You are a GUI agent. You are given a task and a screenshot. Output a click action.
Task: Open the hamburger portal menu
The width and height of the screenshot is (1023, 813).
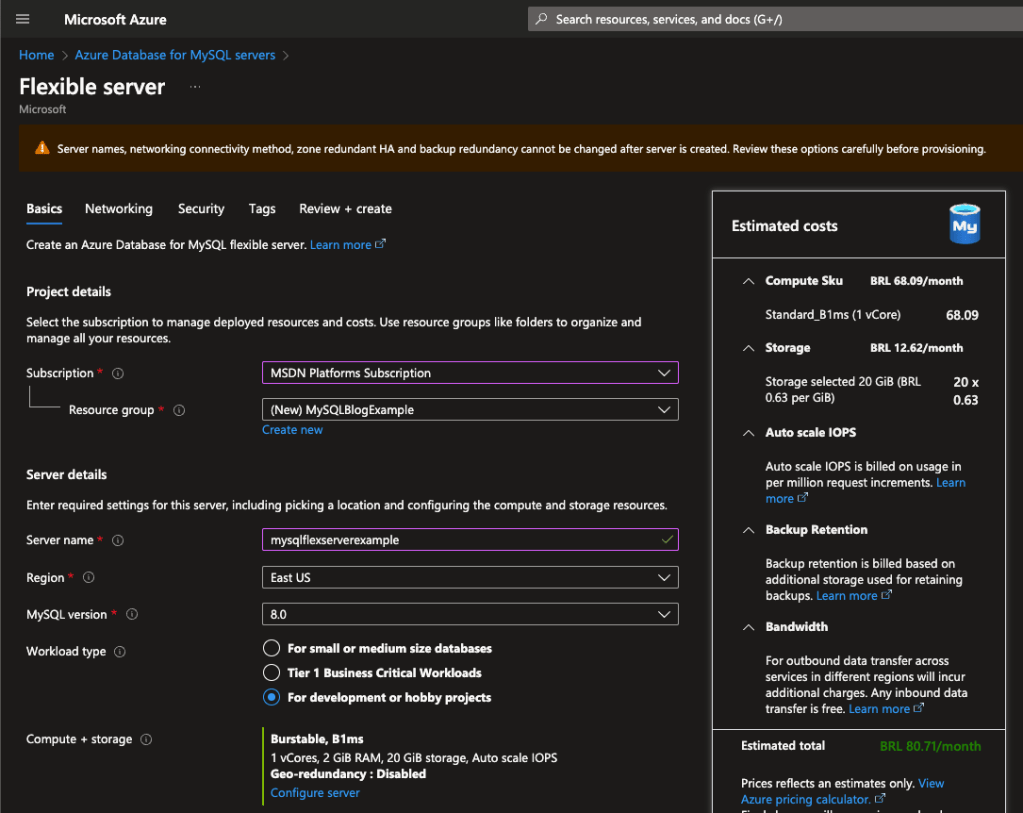23,19
